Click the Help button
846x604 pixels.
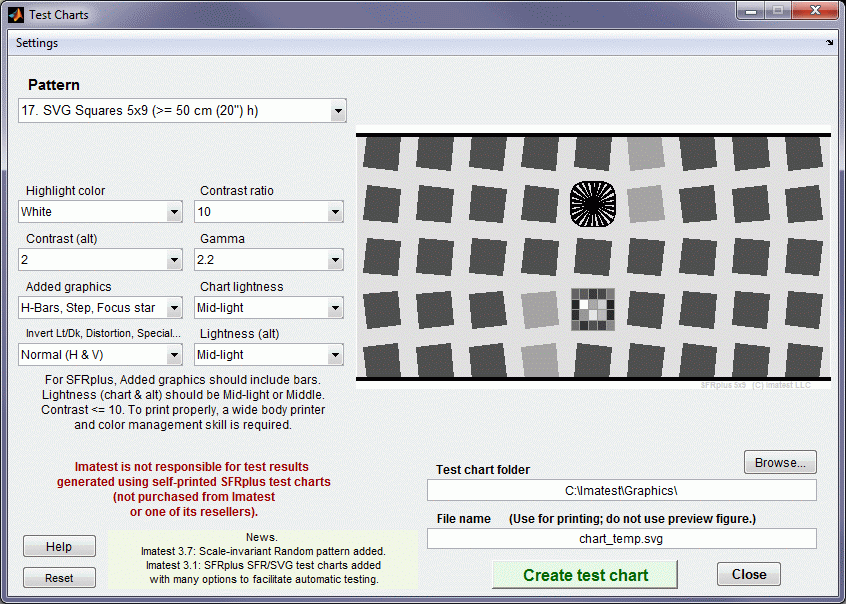click(59, 546)
